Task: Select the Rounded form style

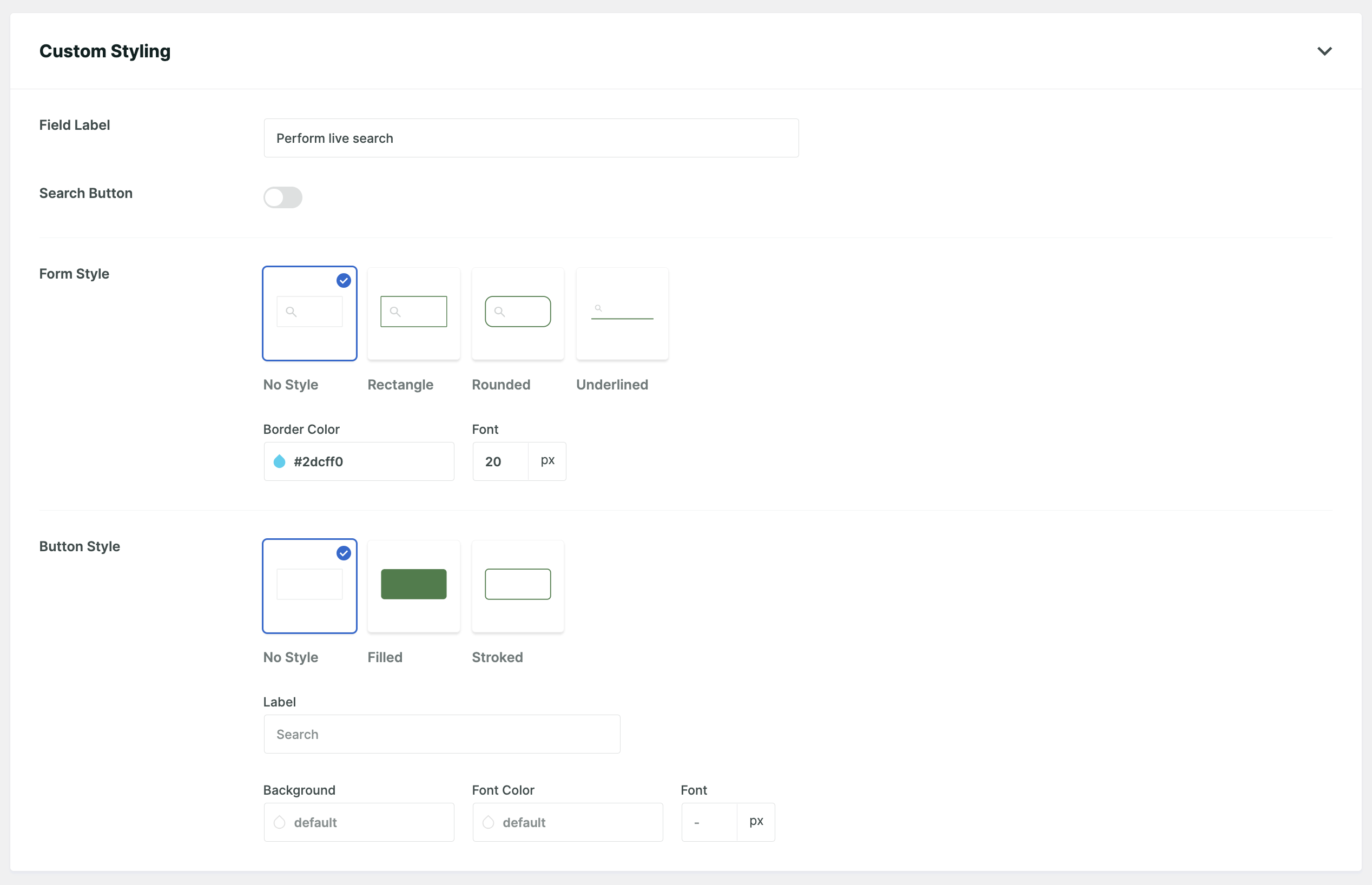Action: pyautogui.click(x=517, y=313)
